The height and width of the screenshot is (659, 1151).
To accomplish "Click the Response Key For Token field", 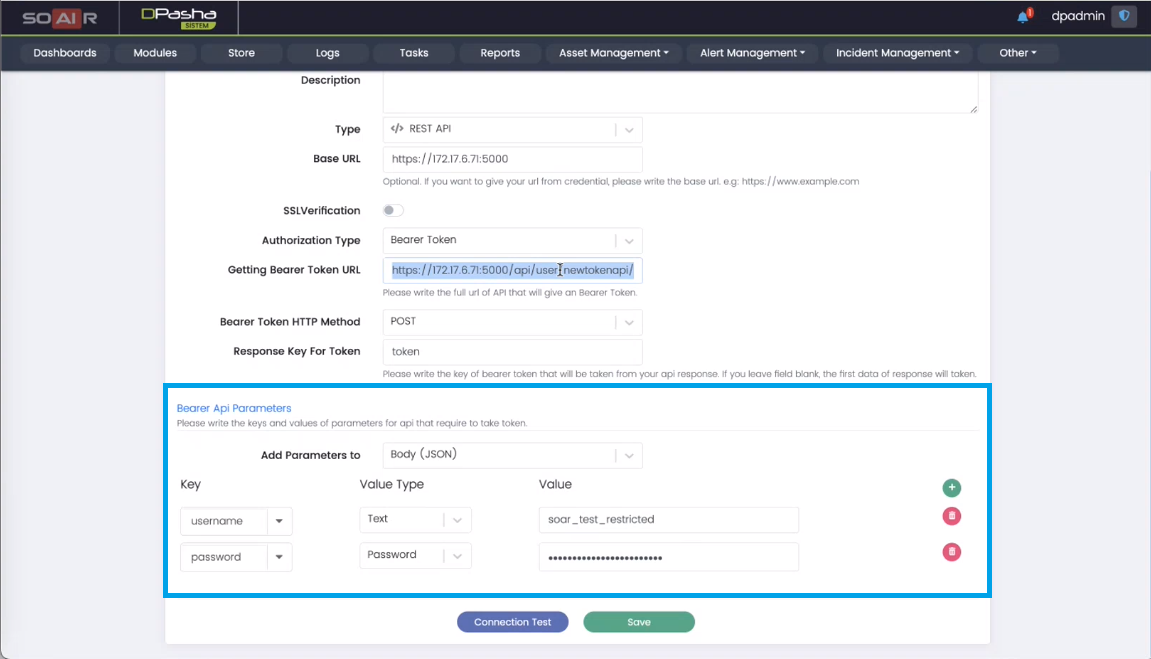I will click(512, 352).
